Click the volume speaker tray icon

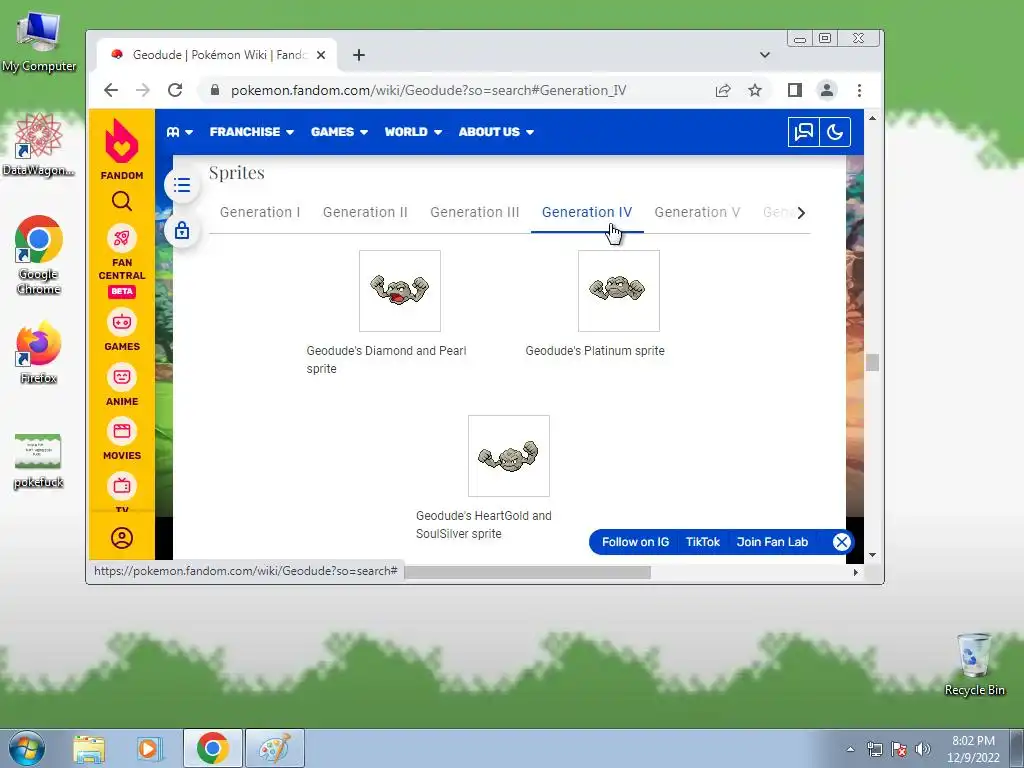click(923, 749)
